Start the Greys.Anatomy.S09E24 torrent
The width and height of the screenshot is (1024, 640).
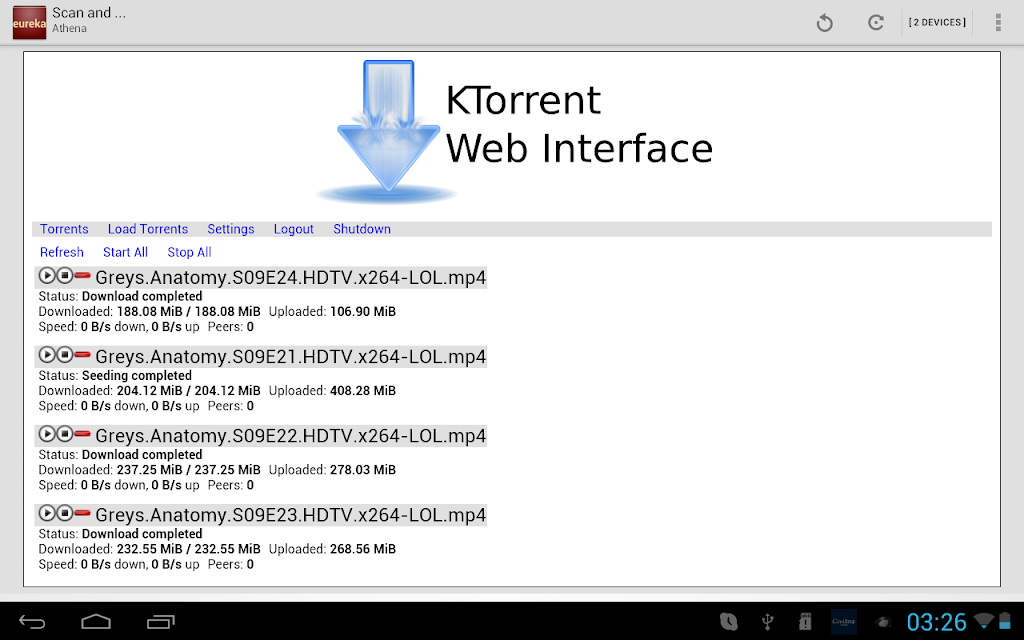47,276
